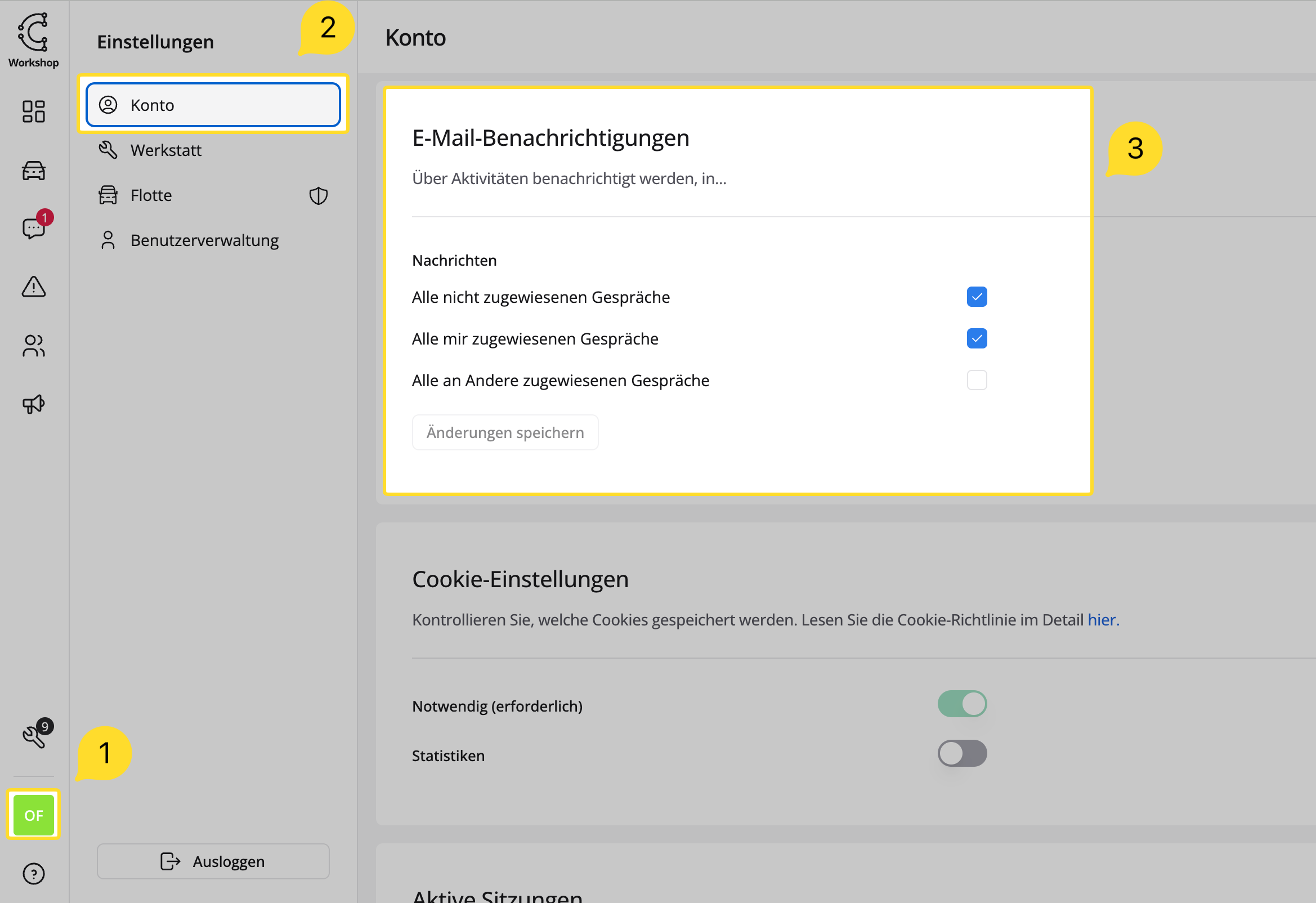The width and height of the screenshot is (1316, 903).
Task: Click the help question mark icon
Action: pyautogui.click(x=33, y=874)
